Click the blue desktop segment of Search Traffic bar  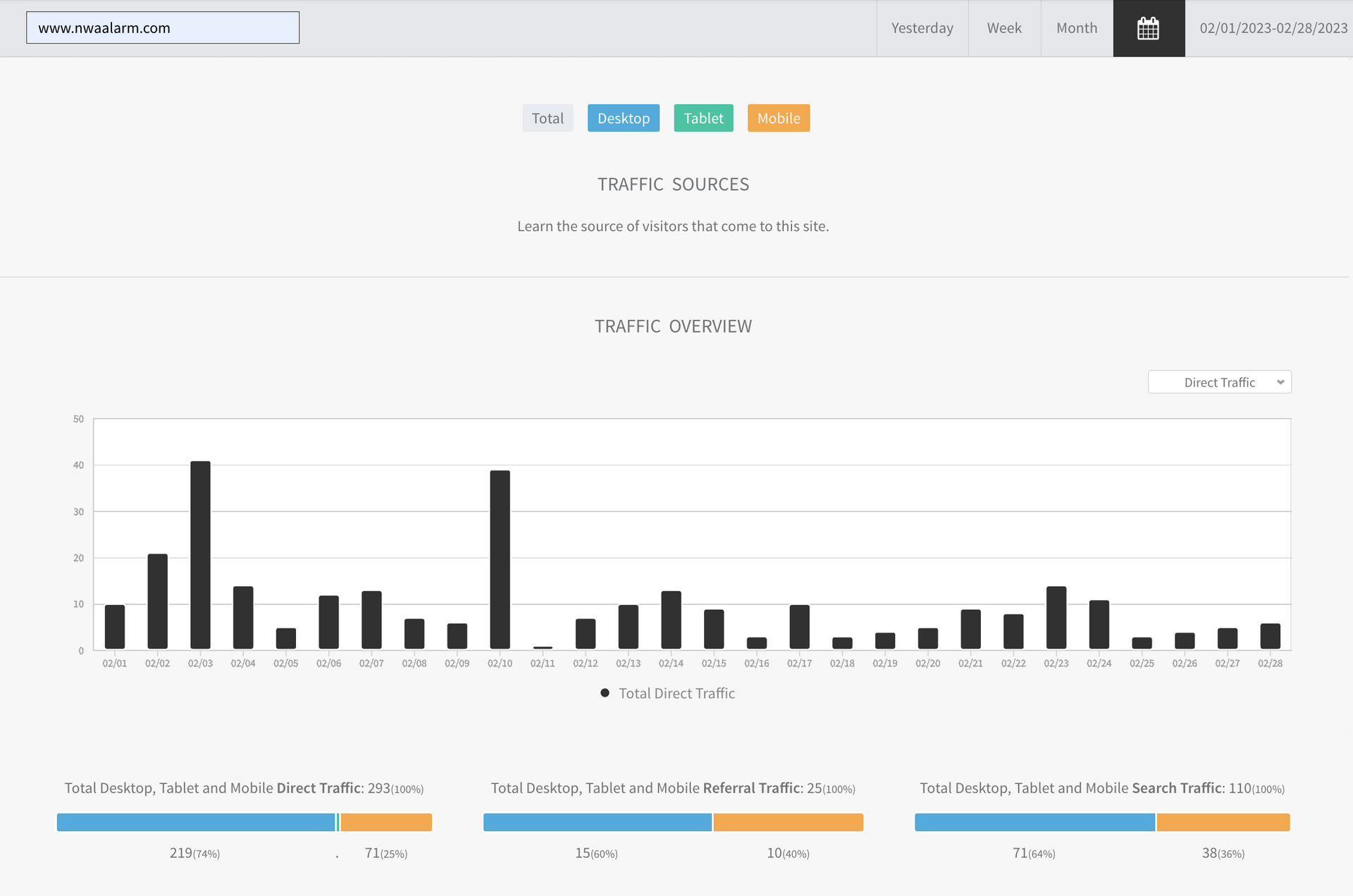coord(1034,822)
